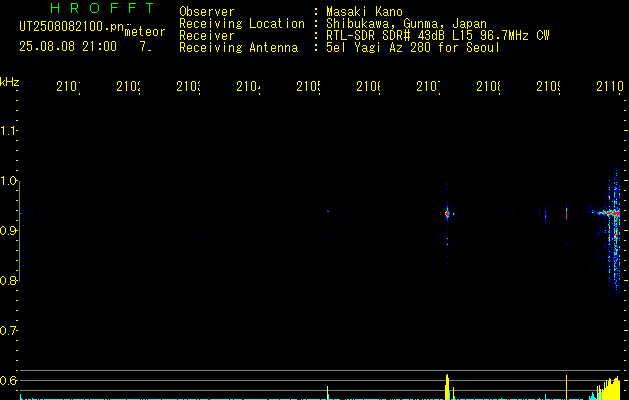Click the first time axis label, 2101
The height and width of the screenshot is (400, 629).
(68, 87)
